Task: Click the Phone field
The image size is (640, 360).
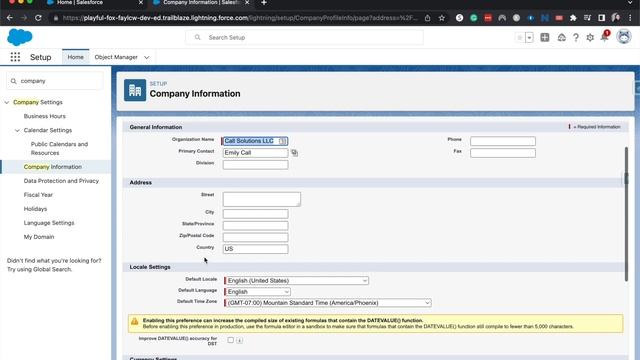Action: click(x=502, y=141)
